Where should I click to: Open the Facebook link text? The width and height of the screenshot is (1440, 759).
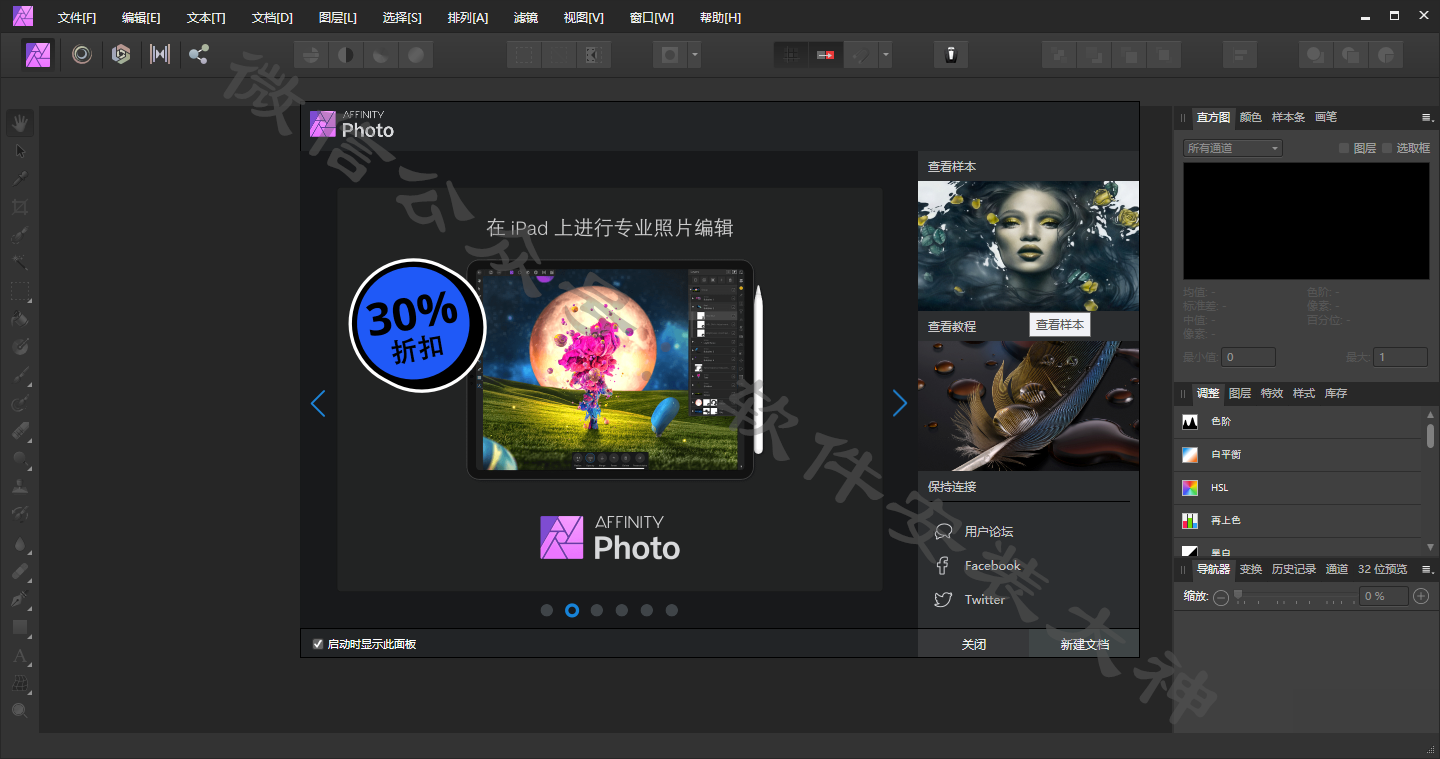pyautogui.click(x=993, y=566)
